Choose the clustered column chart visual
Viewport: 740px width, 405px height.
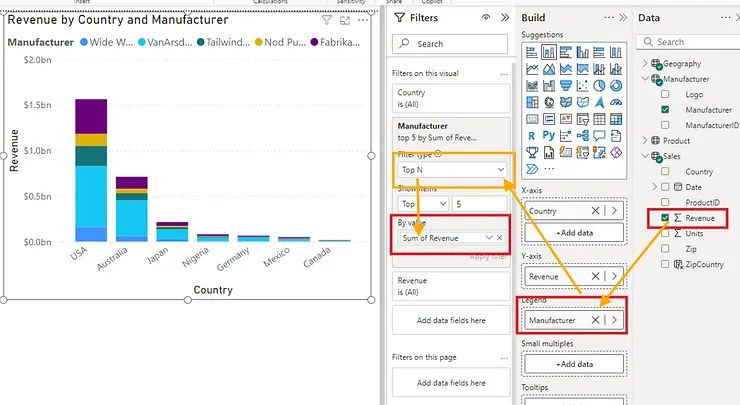(582, 52)
